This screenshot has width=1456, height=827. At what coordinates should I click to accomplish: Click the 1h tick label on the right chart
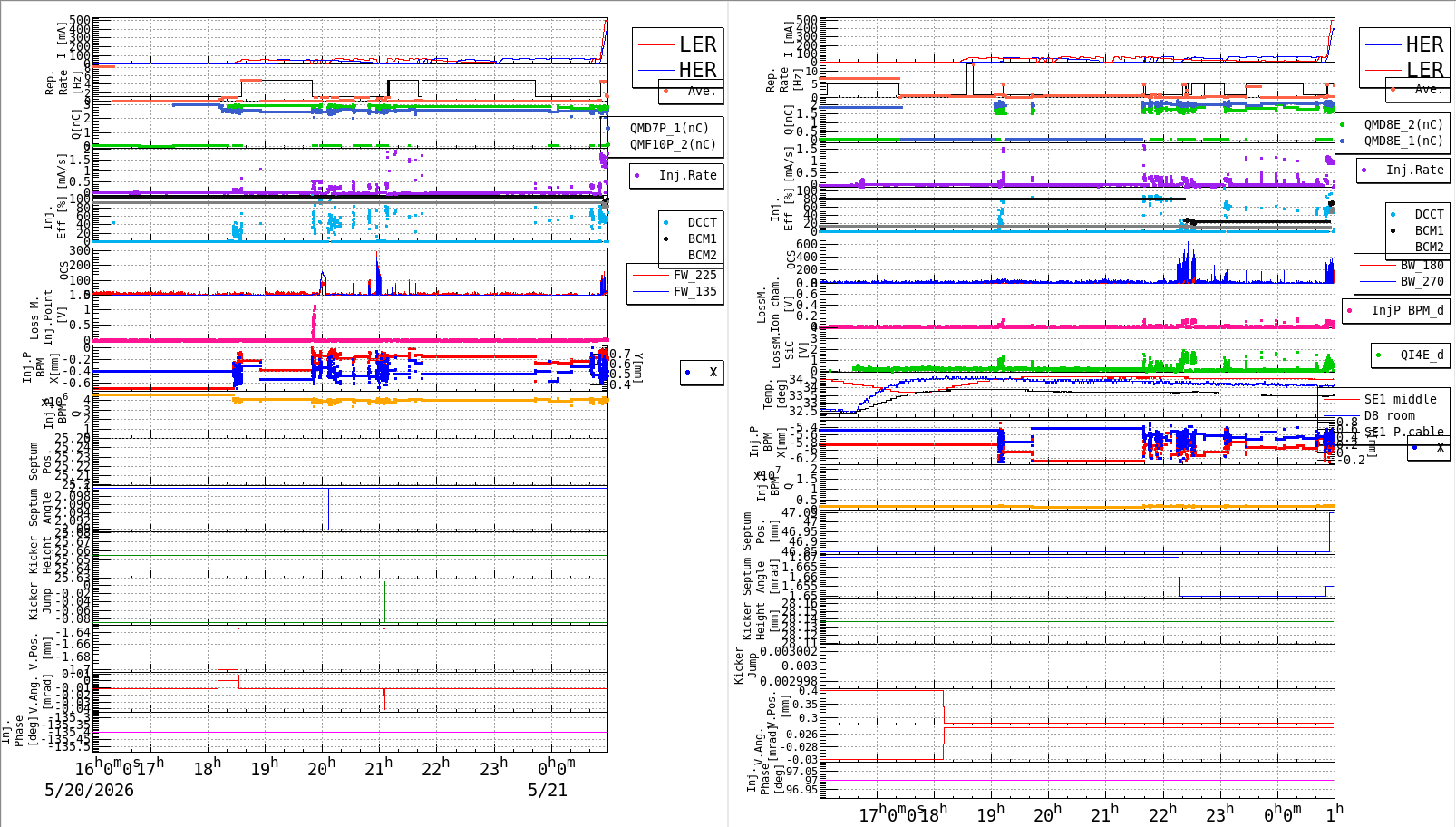point(1335,812)
